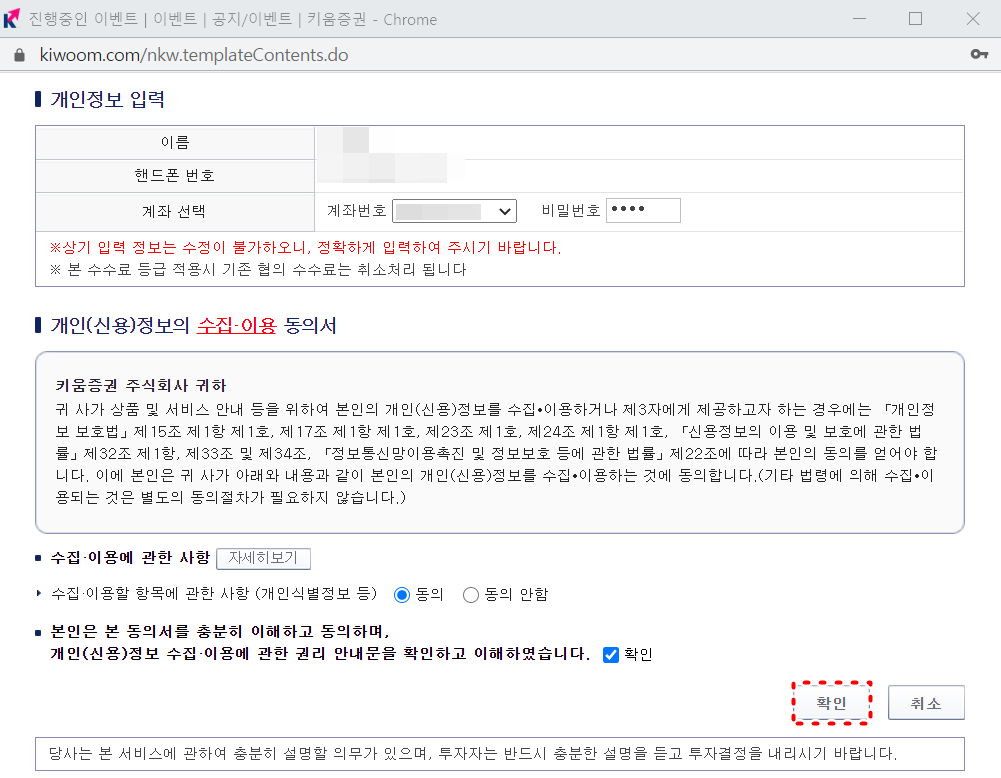Click the Kiwoom logo icon in title bar
This screenshot has width=1001, height=778.
[12, 19]
